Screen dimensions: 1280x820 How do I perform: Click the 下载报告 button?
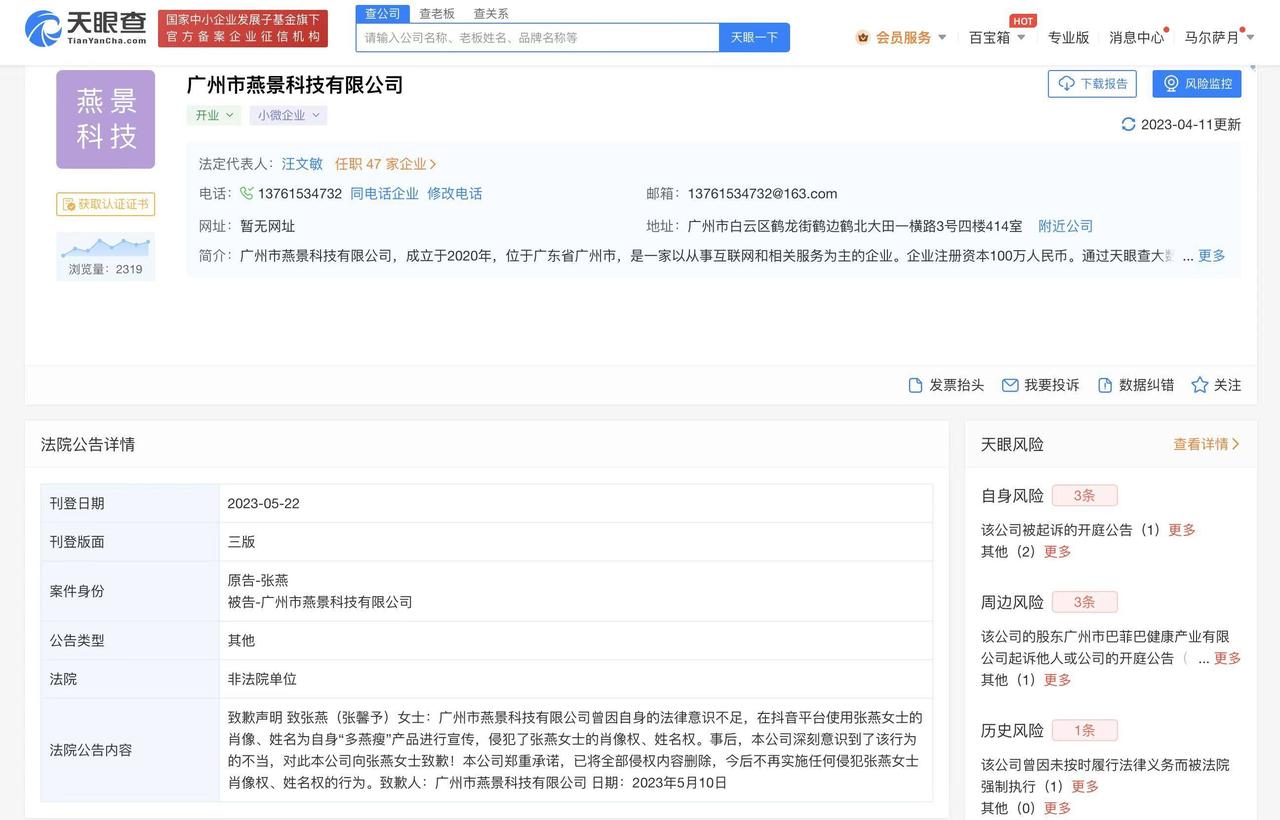pos(1092,84)
